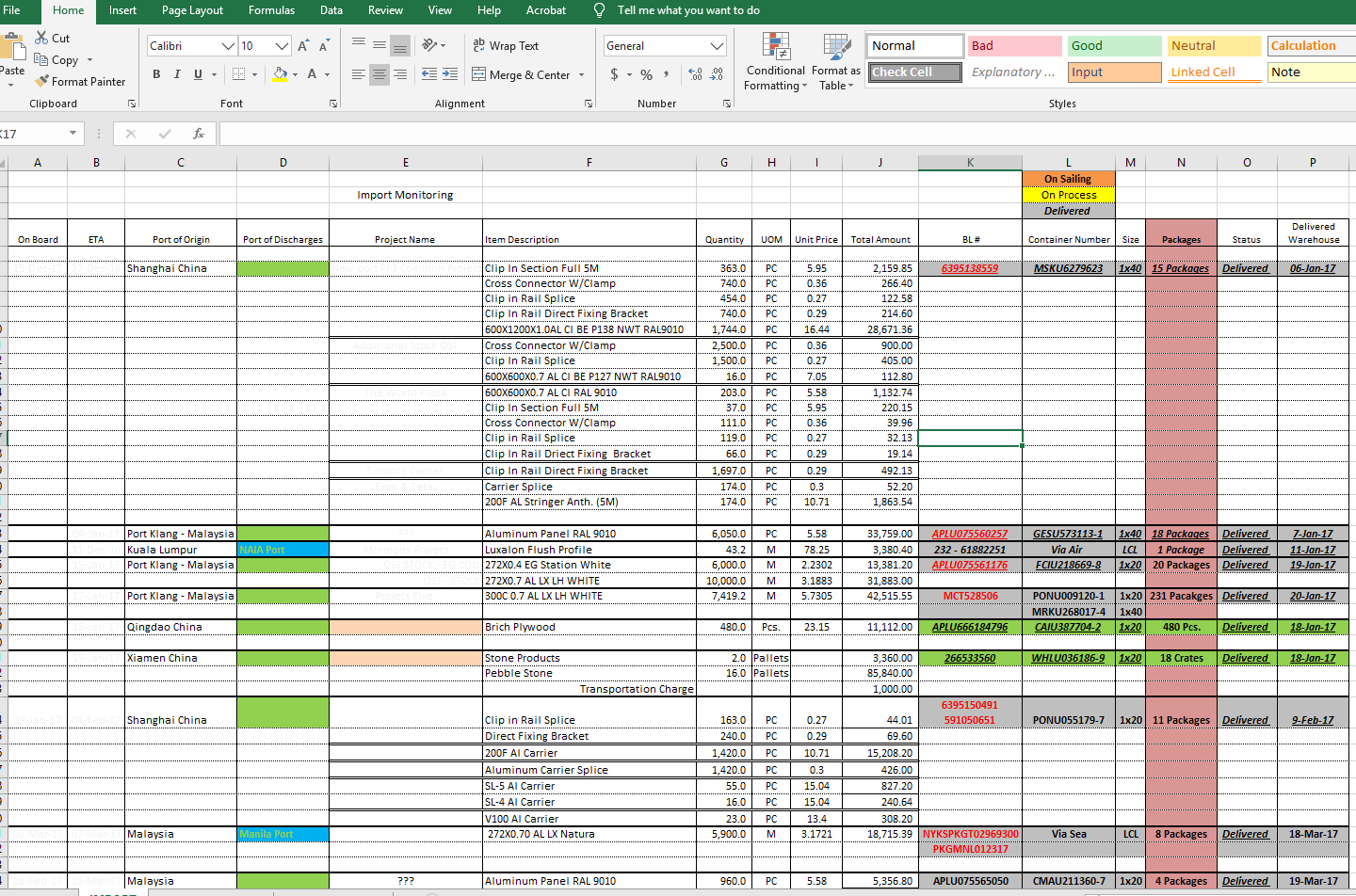This screenshot has width=1356, height=896.
Task: Apply Accounting Number Format dollar icon
Action: tap(614, 74)
